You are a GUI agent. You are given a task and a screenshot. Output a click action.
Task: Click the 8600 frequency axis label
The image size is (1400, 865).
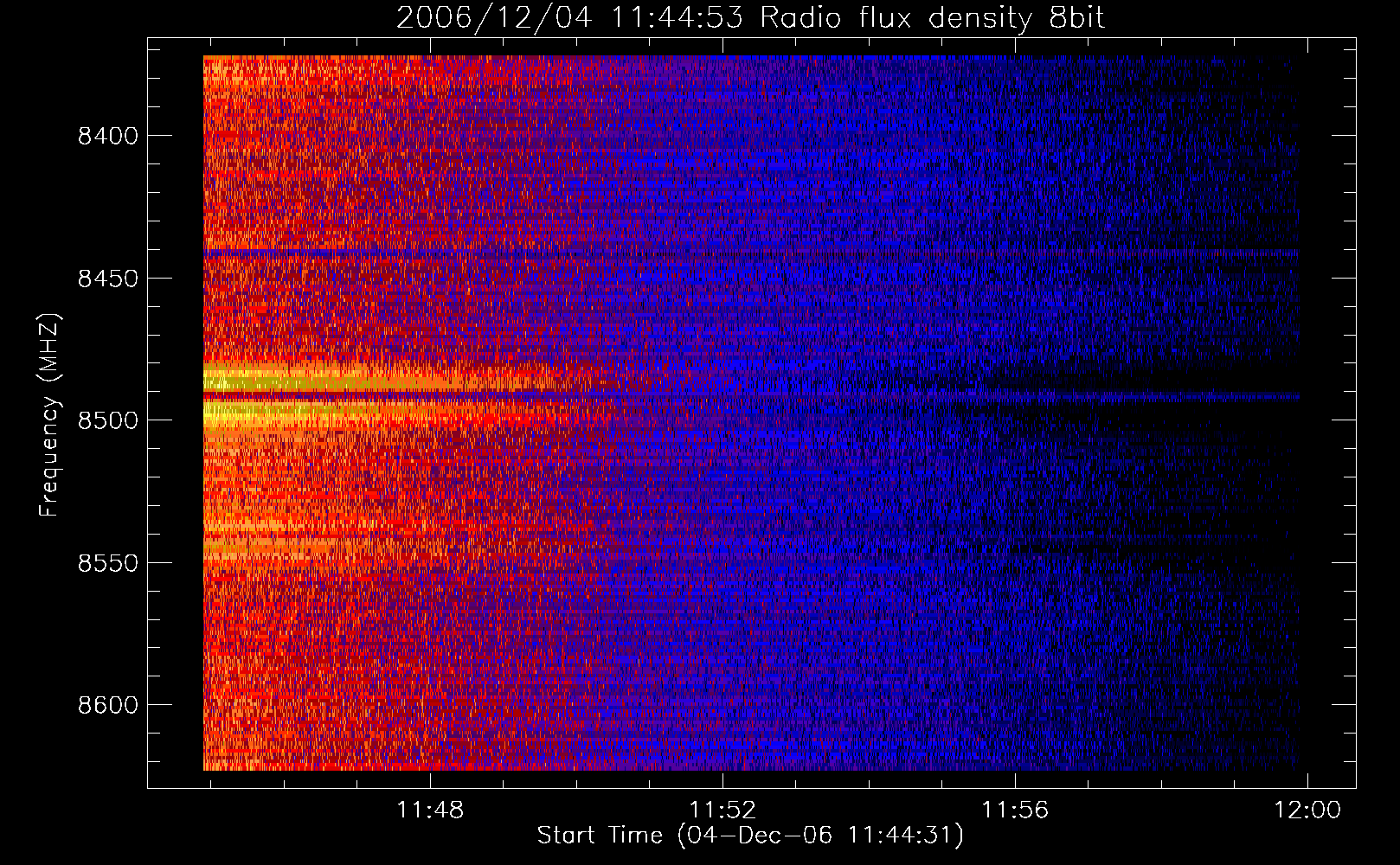(x=107, y=705)
